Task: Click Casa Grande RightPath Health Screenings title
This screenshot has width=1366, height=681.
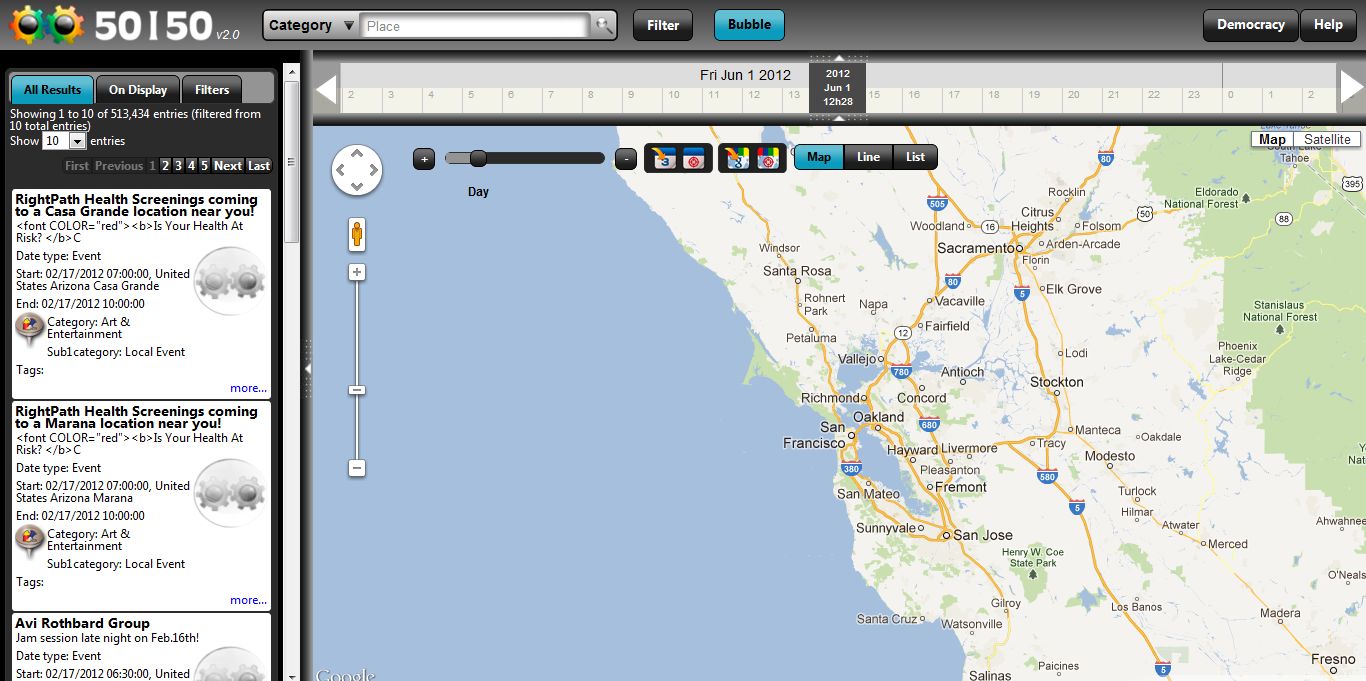Action: click(136, 205)
